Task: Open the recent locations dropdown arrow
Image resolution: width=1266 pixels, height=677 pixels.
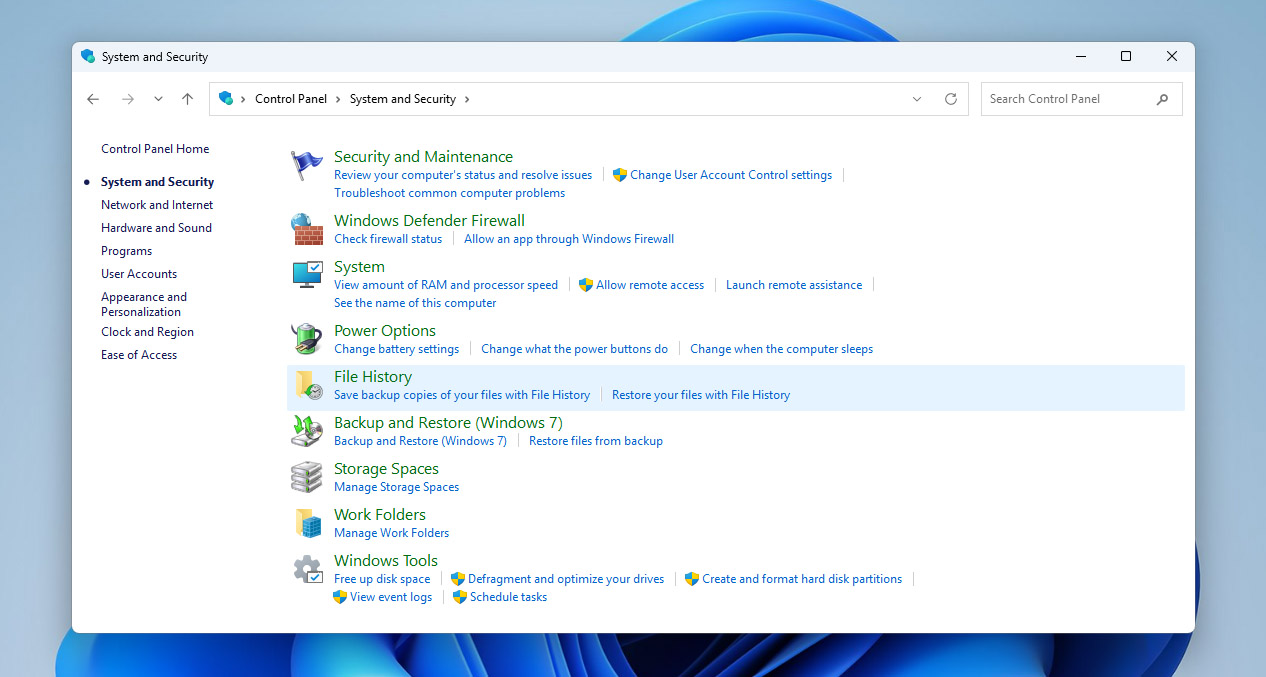Action: (x=158, y=99)
